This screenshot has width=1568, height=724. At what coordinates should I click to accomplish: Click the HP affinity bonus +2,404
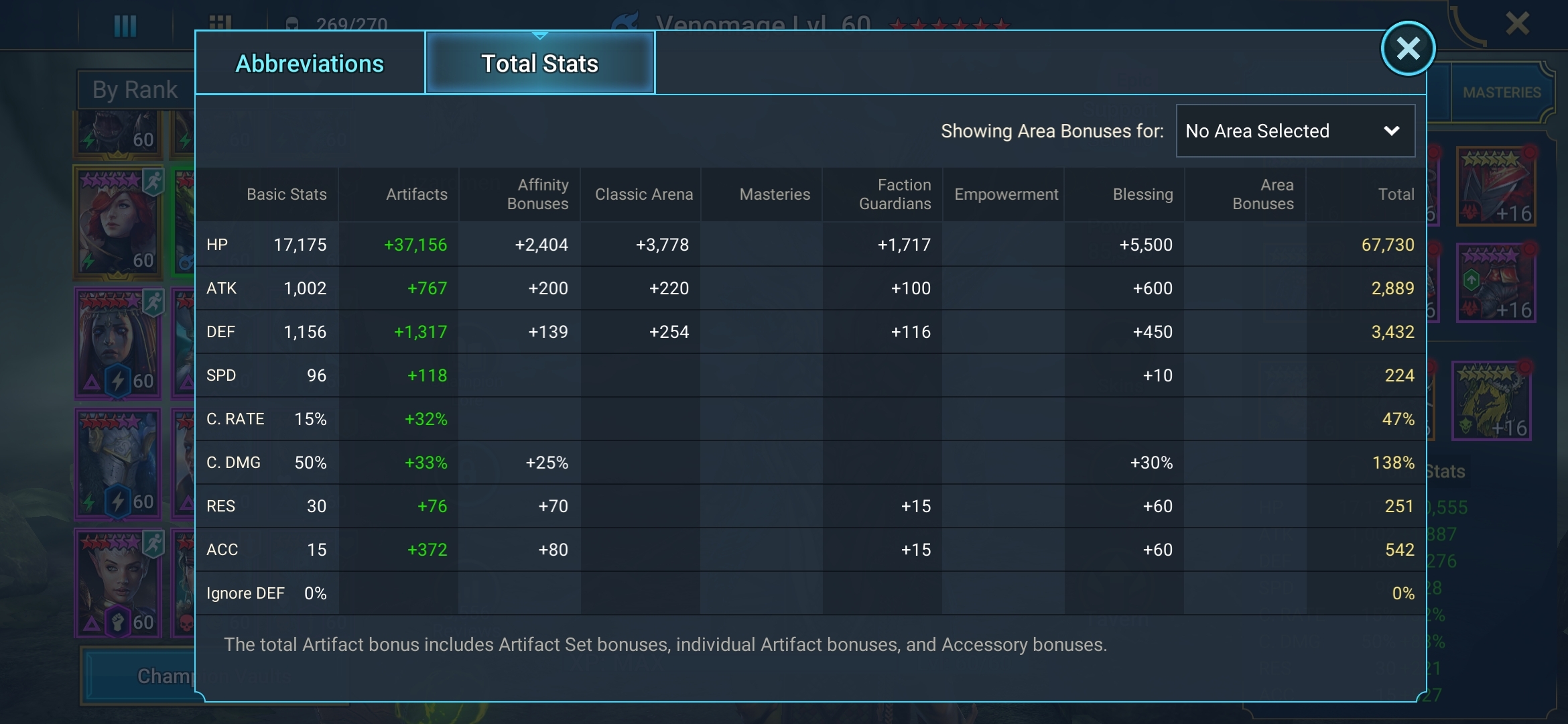point(541,245)
